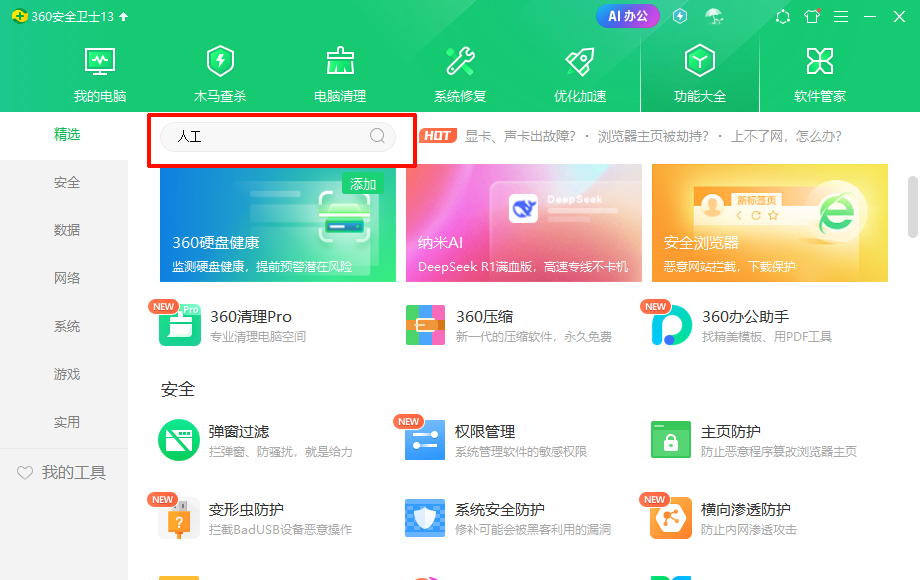Click text 新一代的压缩软件,永久免费
This screenshot has height=580, width=920.
533,337
